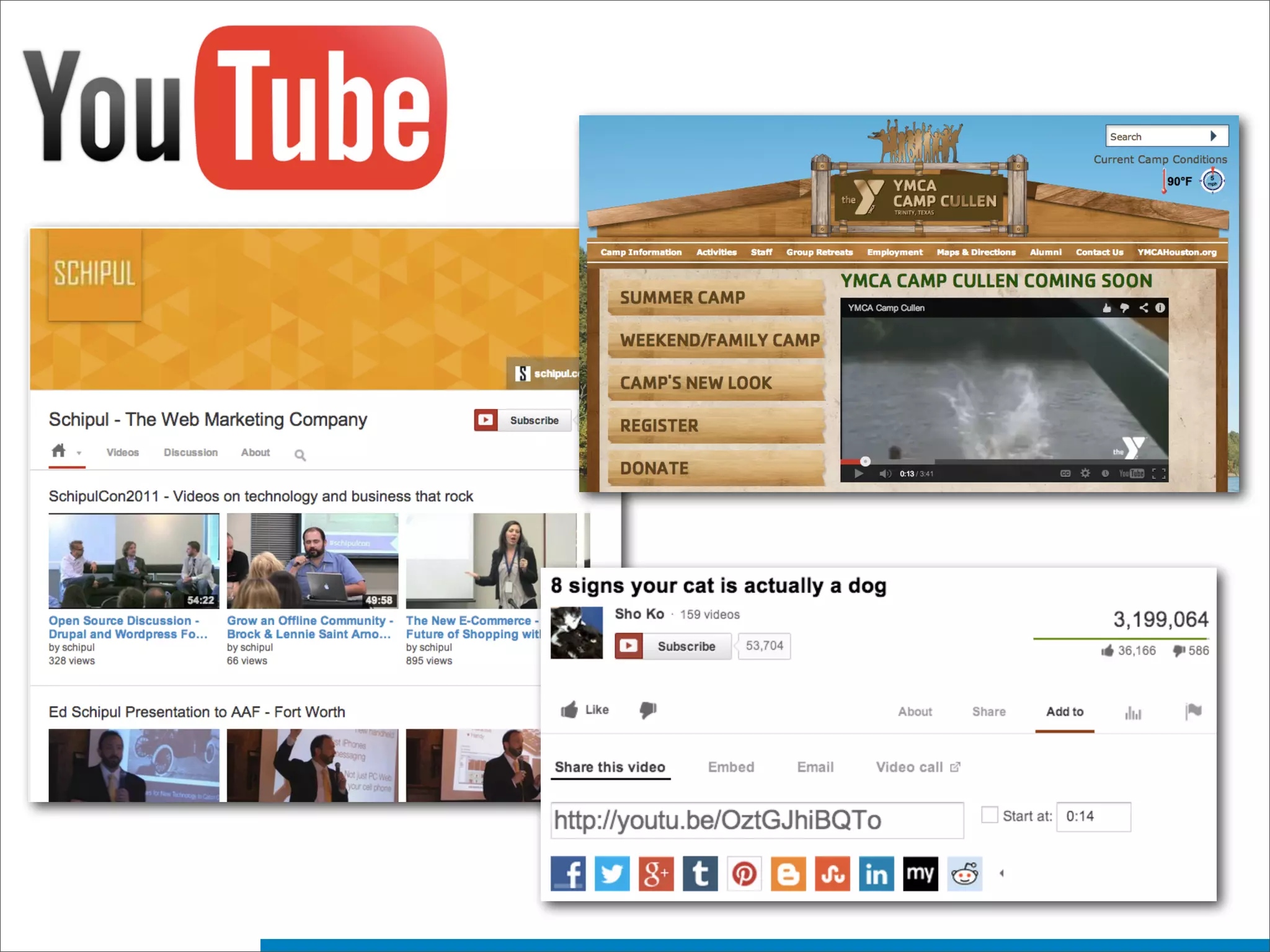Click the flag report icon
The image size is (1270, 952).
pyautogui.click(x=1193, y=711)
